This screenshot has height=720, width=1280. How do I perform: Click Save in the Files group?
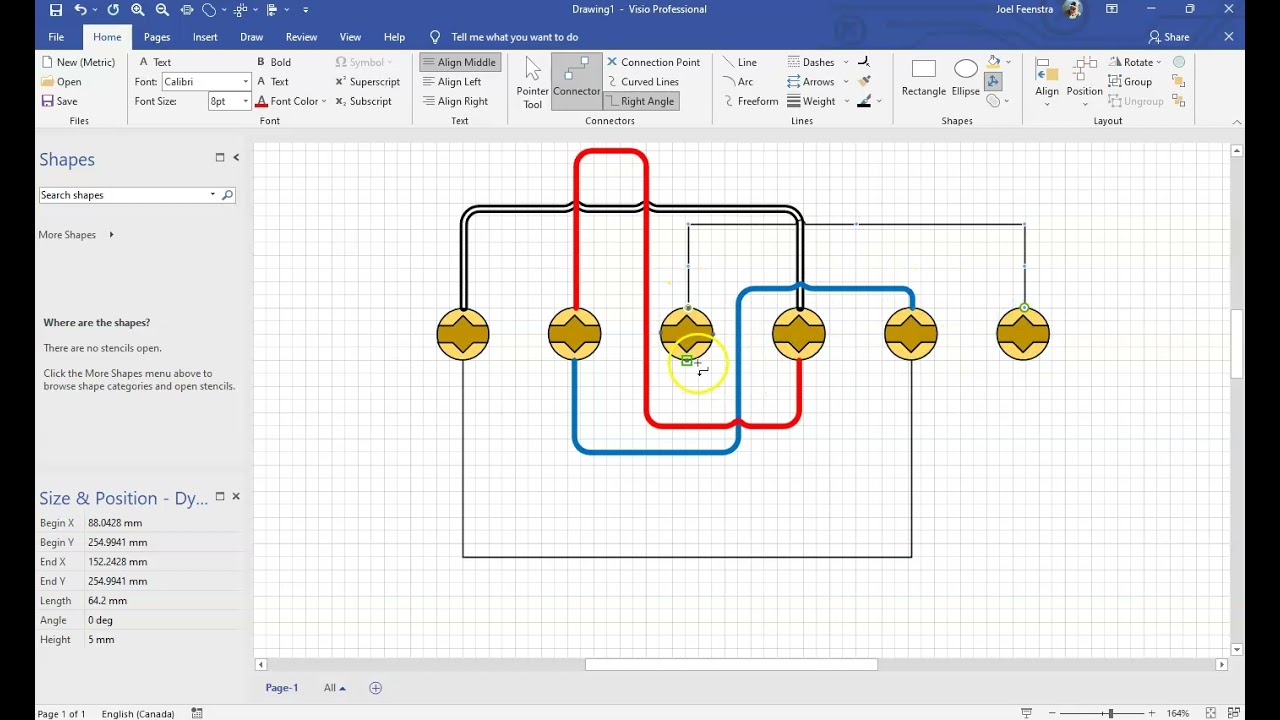59,101
